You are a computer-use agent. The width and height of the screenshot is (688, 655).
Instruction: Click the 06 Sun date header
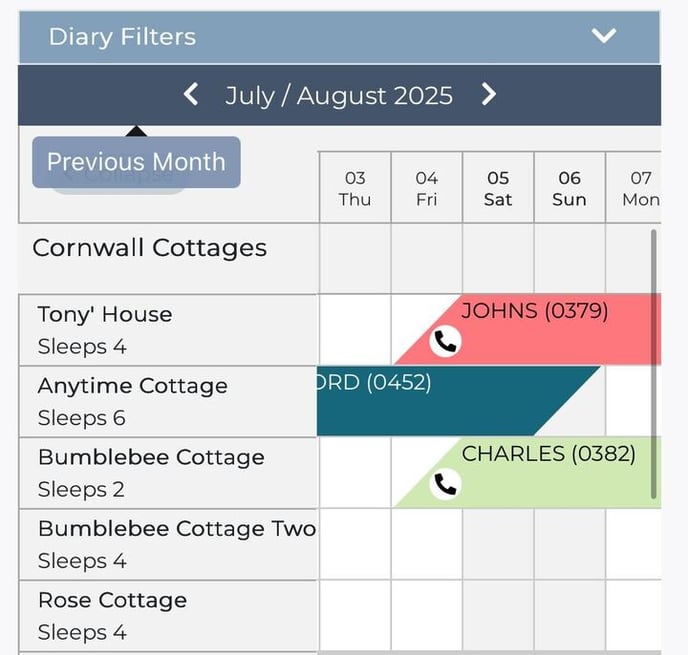point(569,188)
